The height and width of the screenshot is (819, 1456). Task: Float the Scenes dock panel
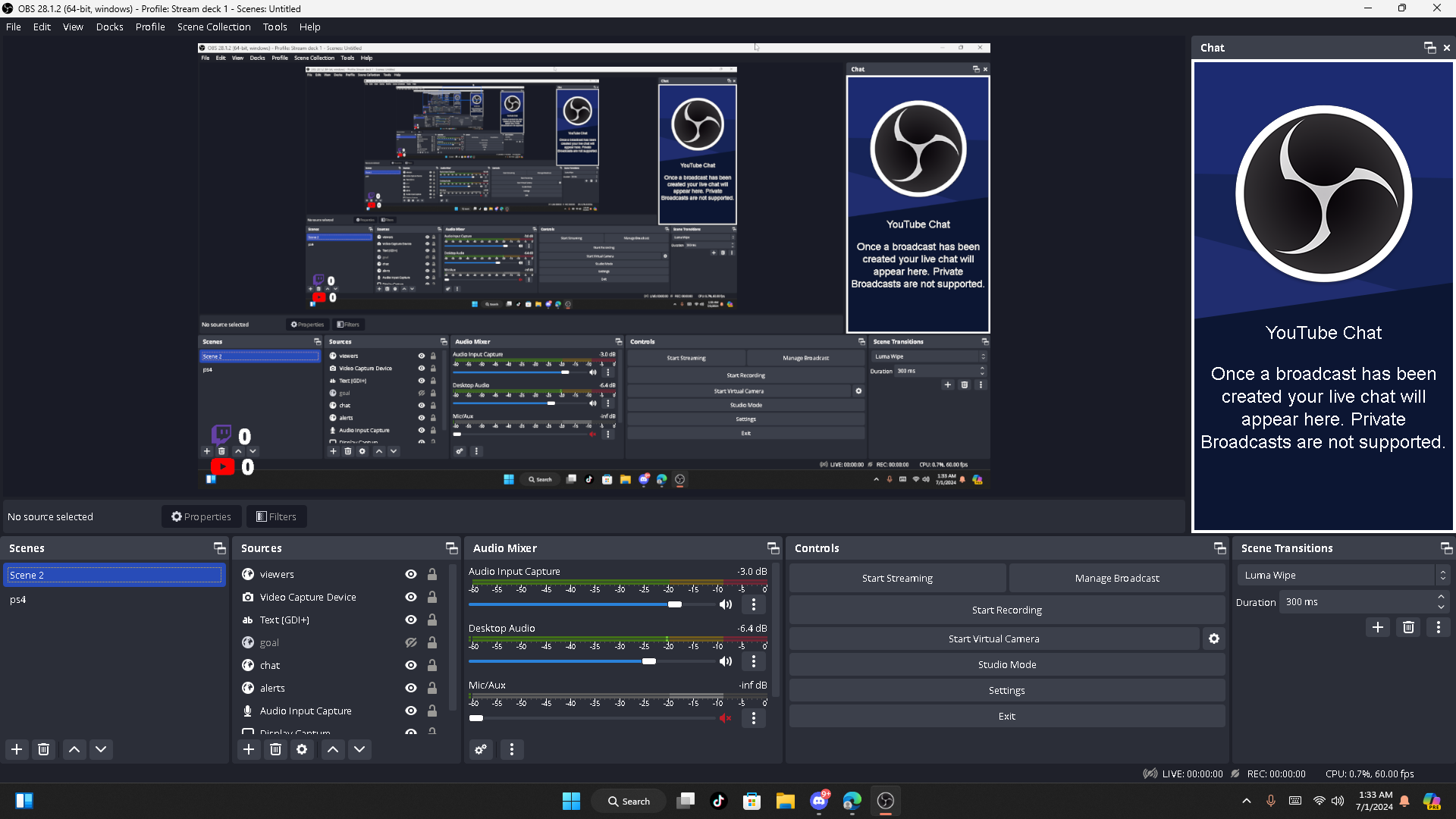pyautogui.click(x=220, y=548)
